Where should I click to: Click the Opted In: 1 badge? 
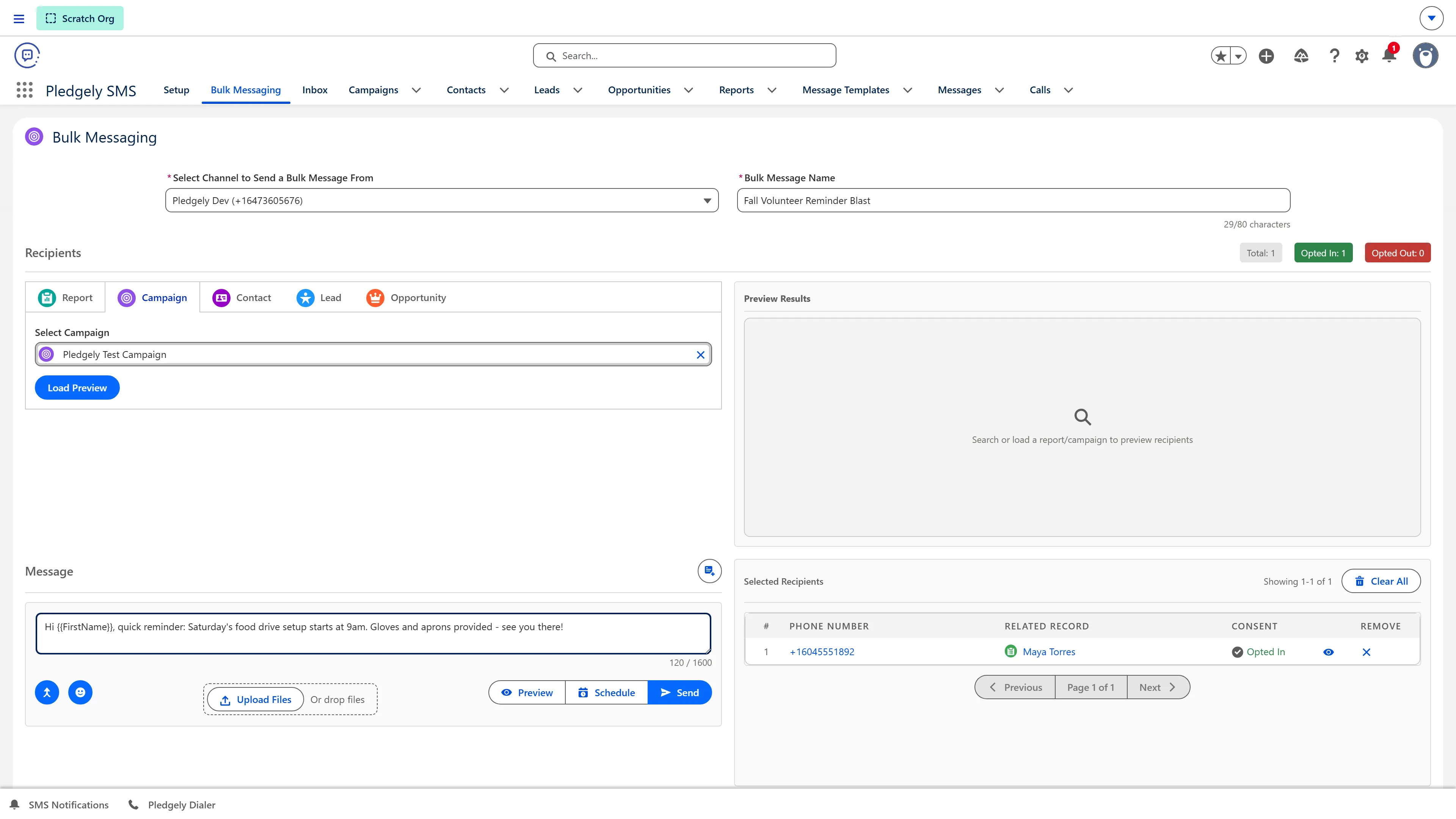1323,253
